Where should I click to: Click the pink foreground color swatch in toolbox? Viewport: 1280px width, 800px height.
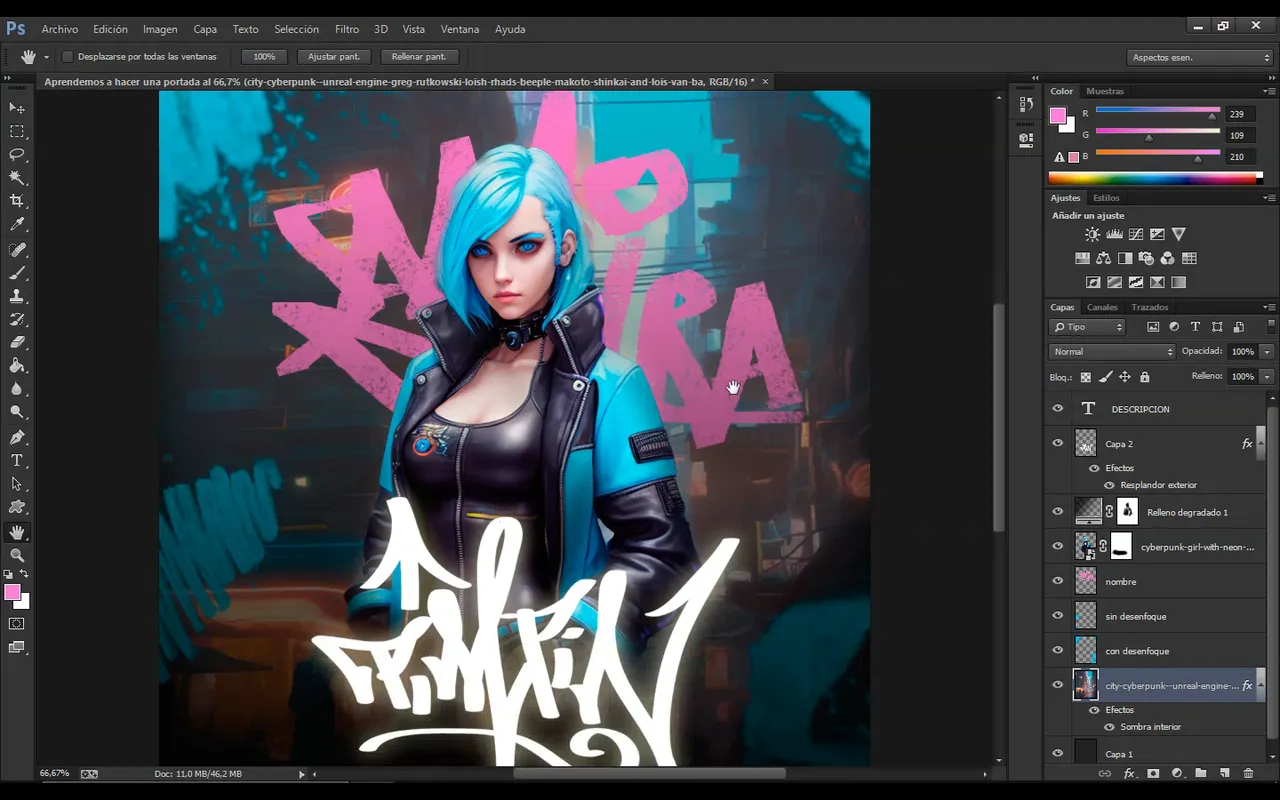tap(12, 592)
